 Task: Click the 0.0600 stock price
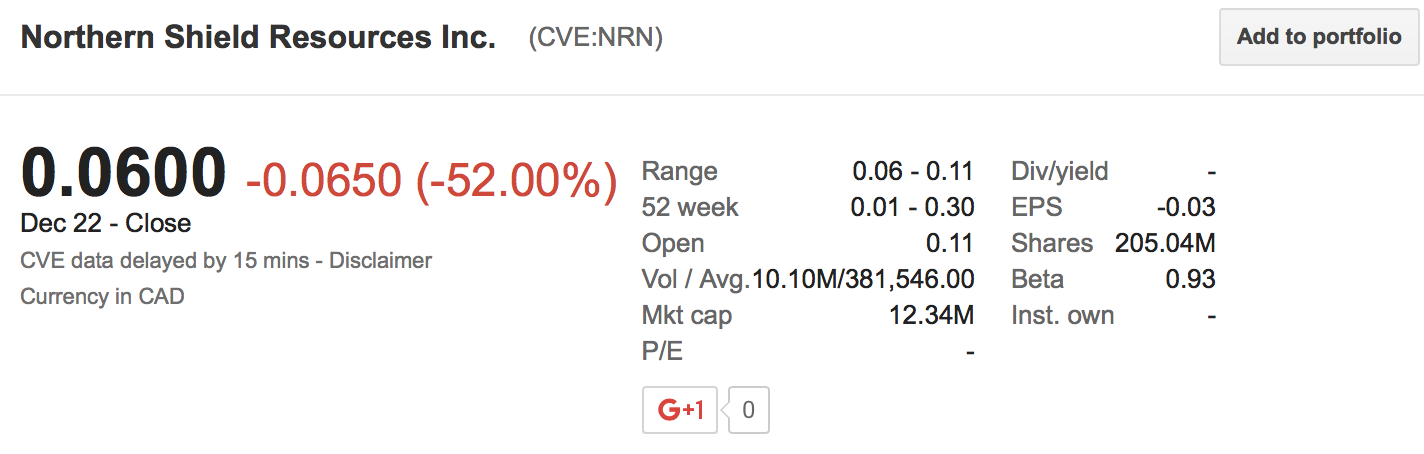coord(124,173)
